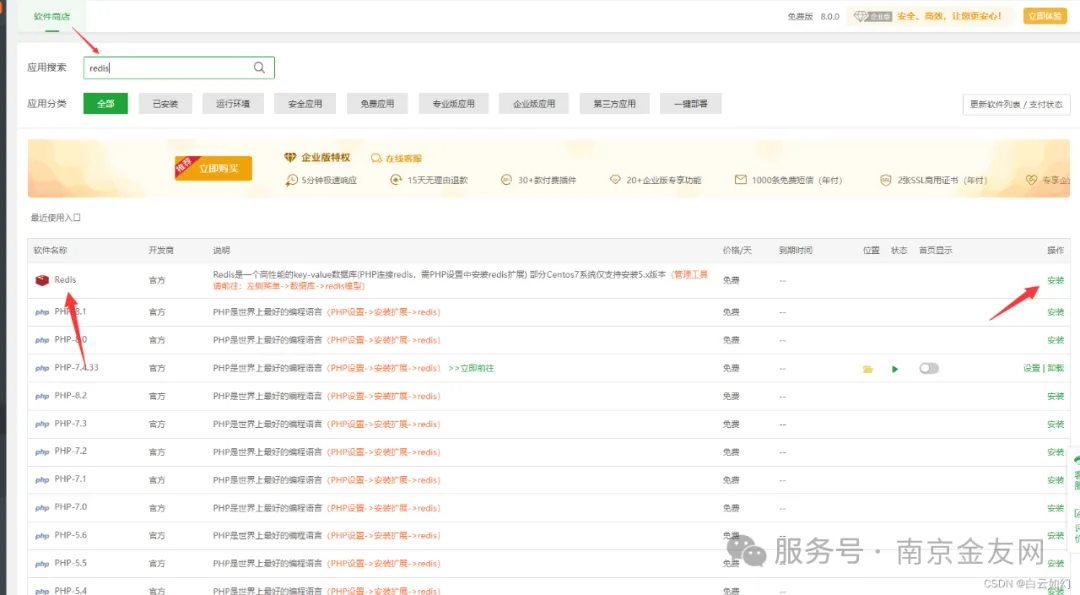Click the PHP-5.6 software name
1080x595 pixels.
click(x=70, y=535)
